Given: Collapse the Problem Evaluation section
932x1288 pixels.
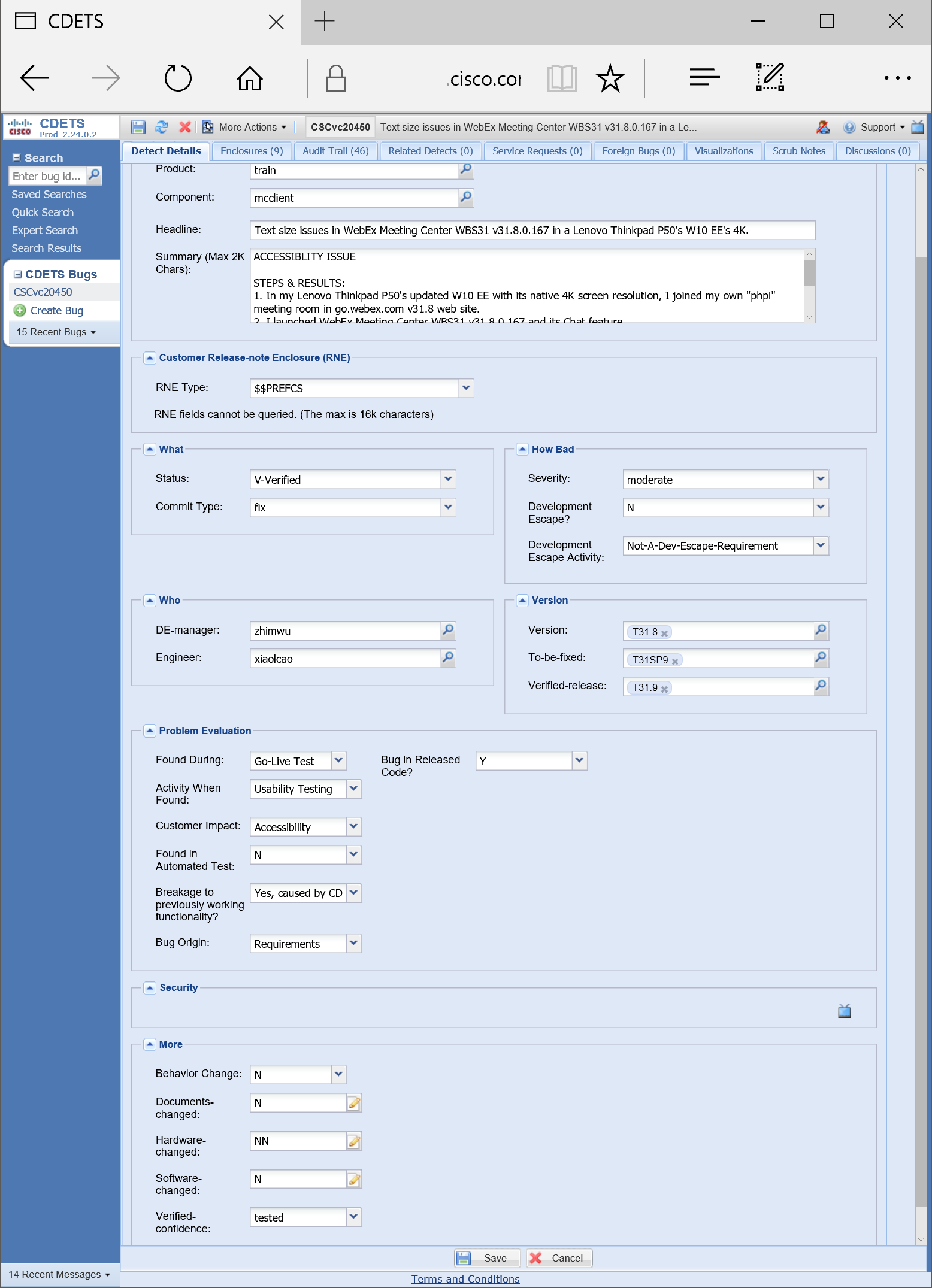Looking at the screenshot, I should click(150, 731).
